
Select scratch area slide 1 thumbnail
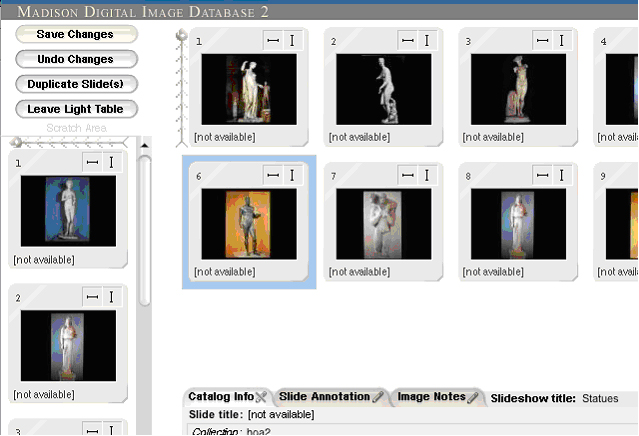pyautogui.click(x=68, y=211)
